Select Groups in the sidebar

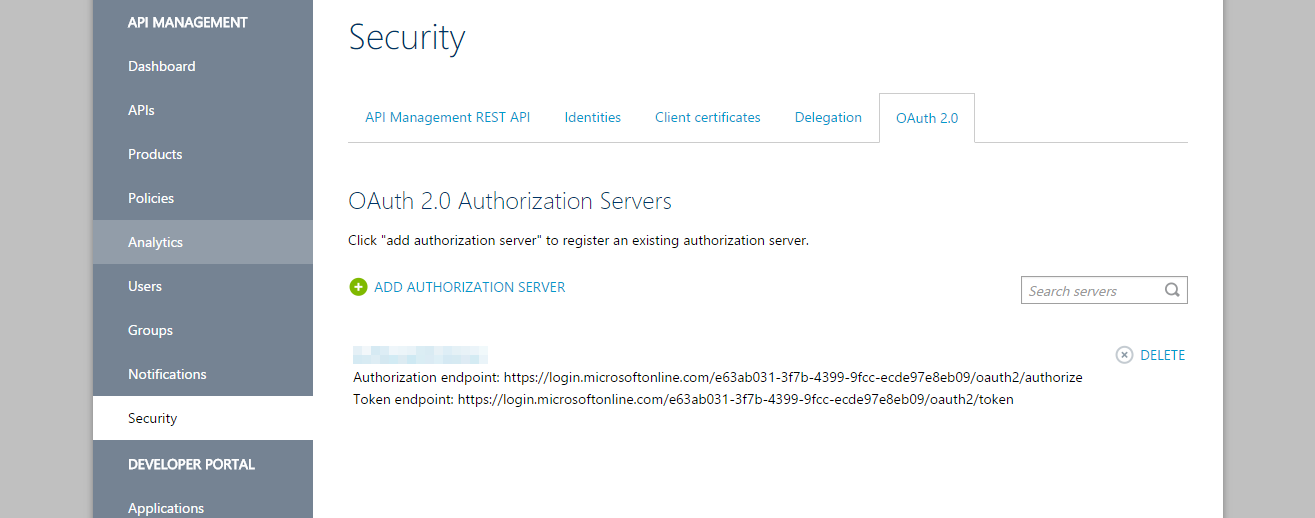click(x=150, y=330)
